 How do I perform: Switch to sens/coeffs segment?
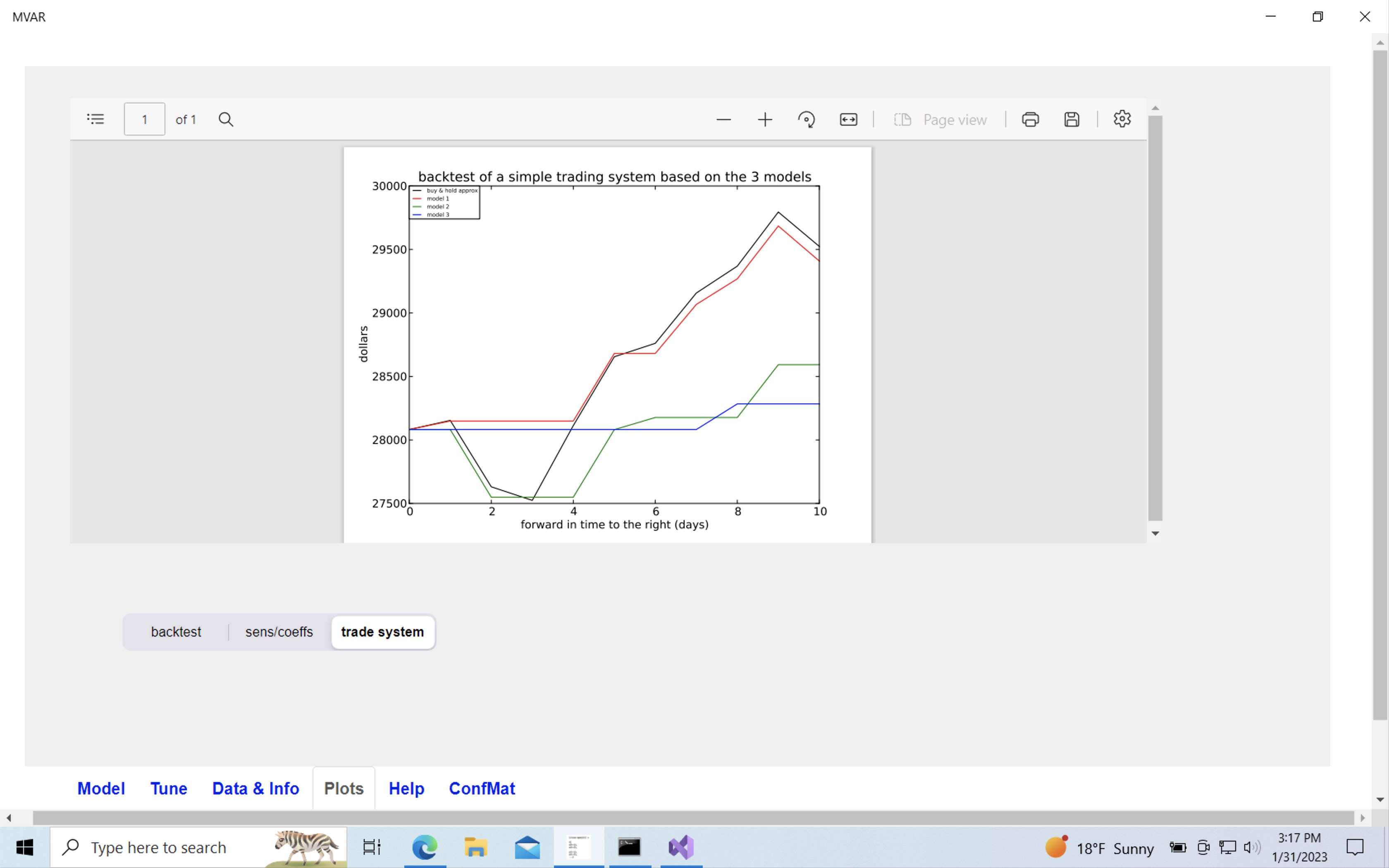point(279,632)
